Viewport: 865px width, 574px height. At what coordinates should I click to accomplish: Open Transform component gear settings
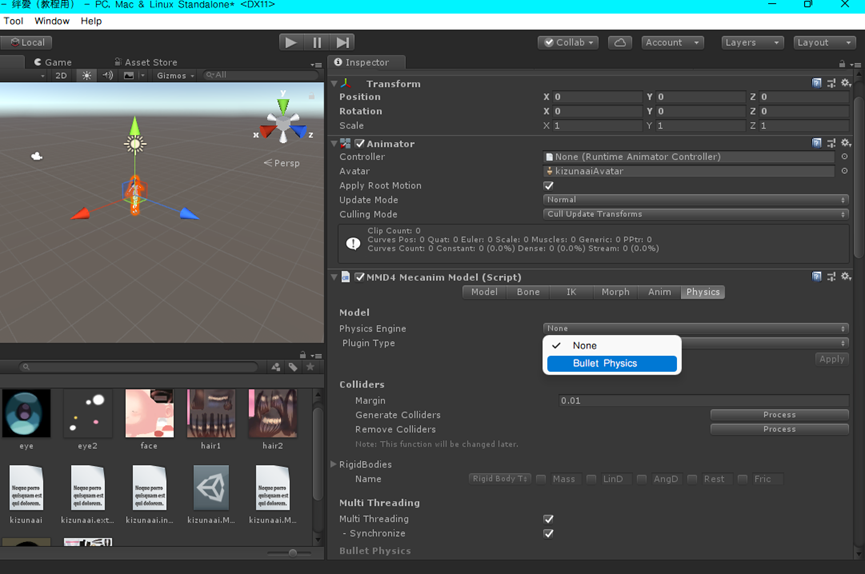[845, 84]
